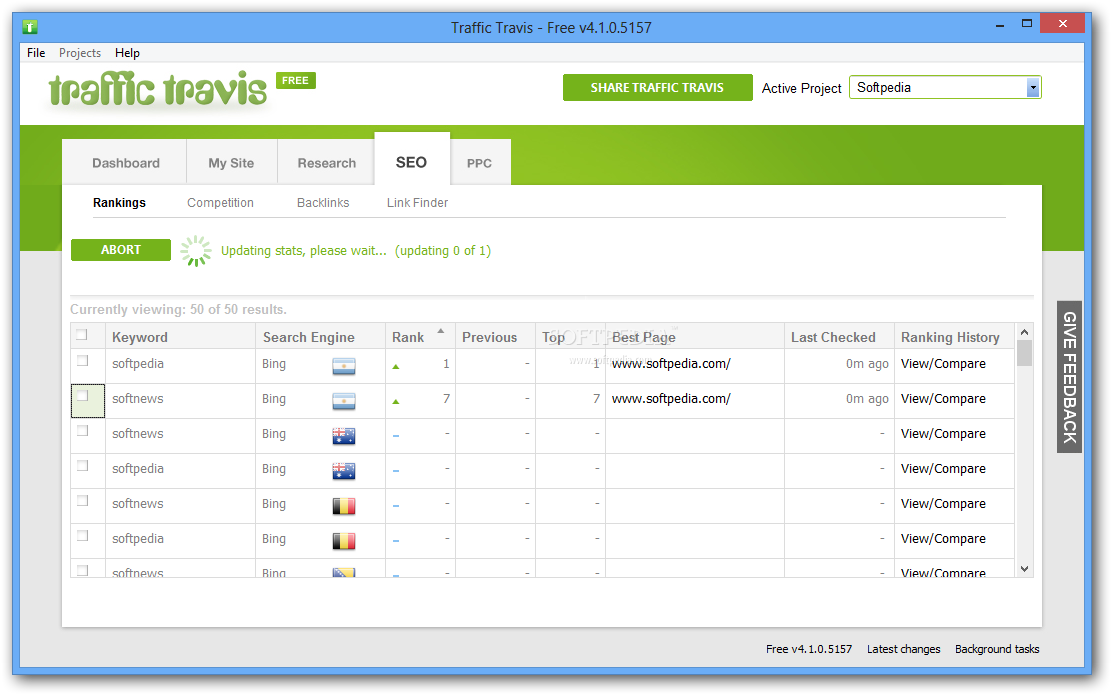Image resolution: width=1112 pixels, height=695 pixels.
Task: Click the updating stats spinner icon
Action: (196, 251)
